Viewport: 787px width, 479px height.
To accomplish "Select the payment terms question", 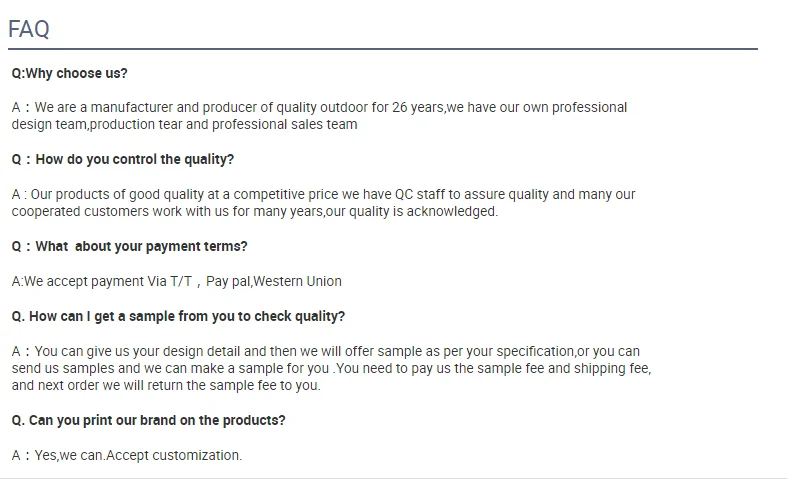I will (x=129, y=246).
